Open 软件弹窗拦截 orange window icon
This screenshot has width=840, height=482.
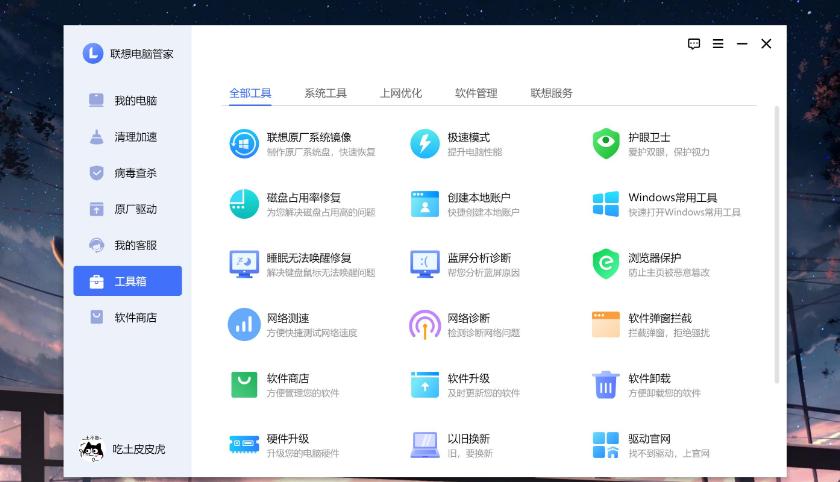pos(606,325)
